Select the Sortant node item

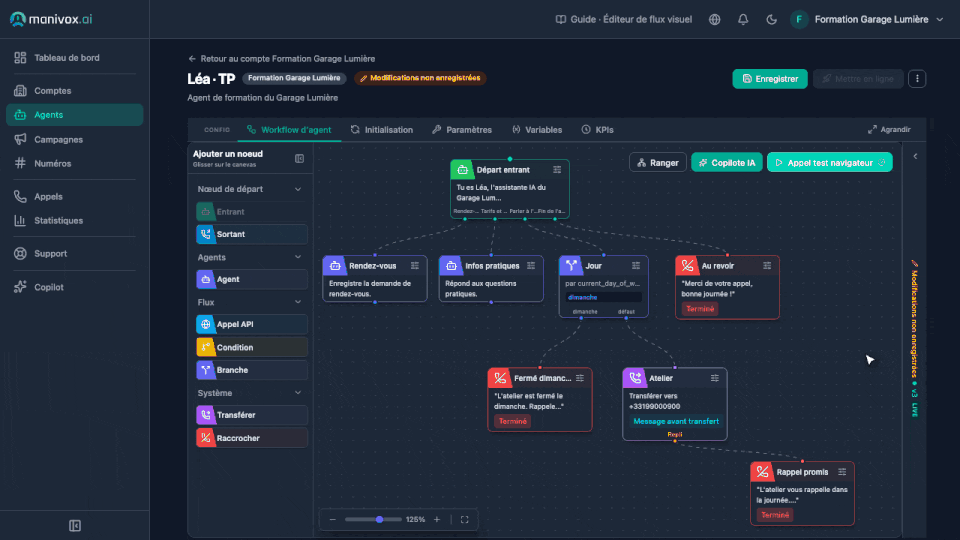(x=252, y=234)
